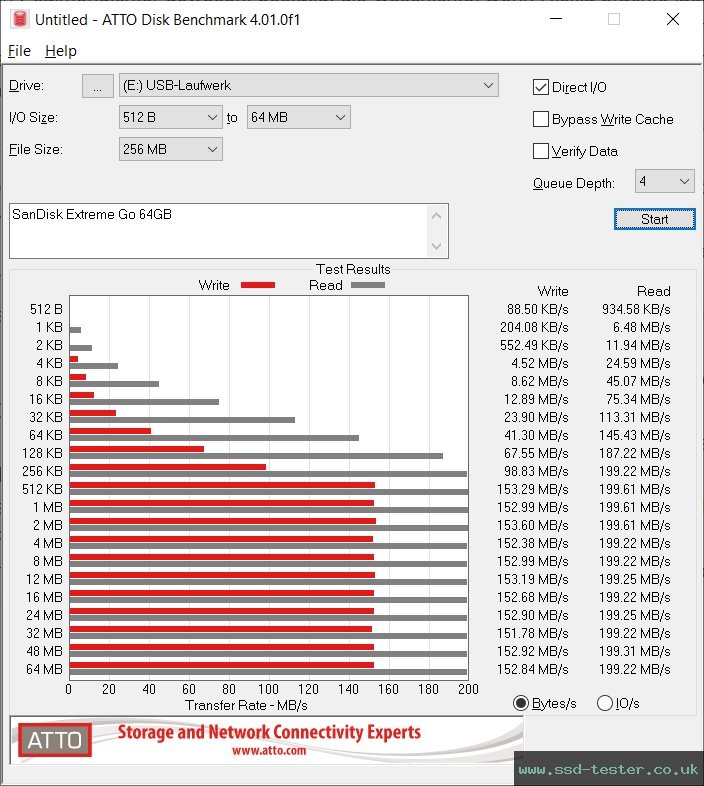704x786 pixels.
Task: Click the 145.43 MB/s read value
Action: coord(635,436)
